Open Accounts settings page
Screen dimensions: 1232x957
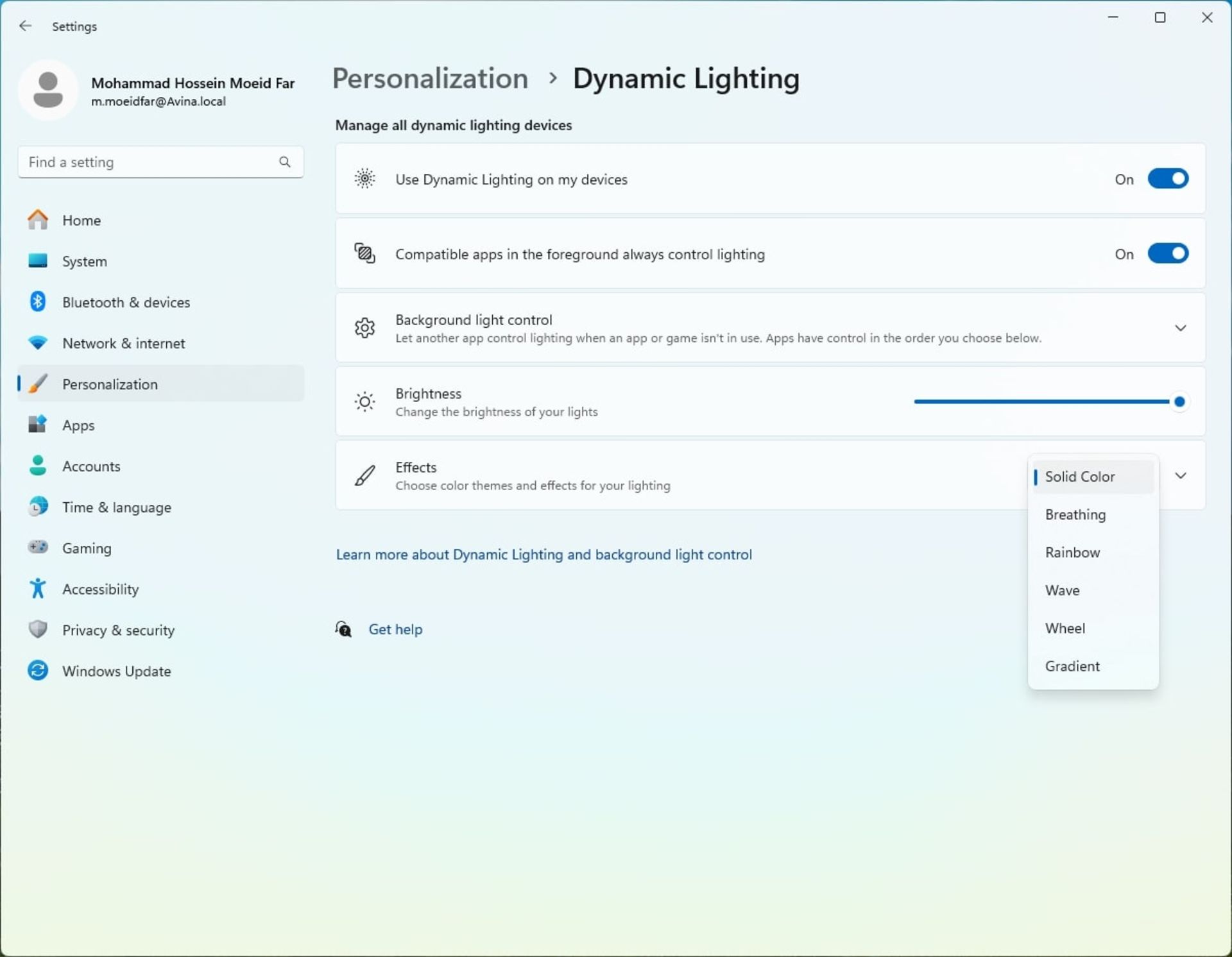(160, 466)
